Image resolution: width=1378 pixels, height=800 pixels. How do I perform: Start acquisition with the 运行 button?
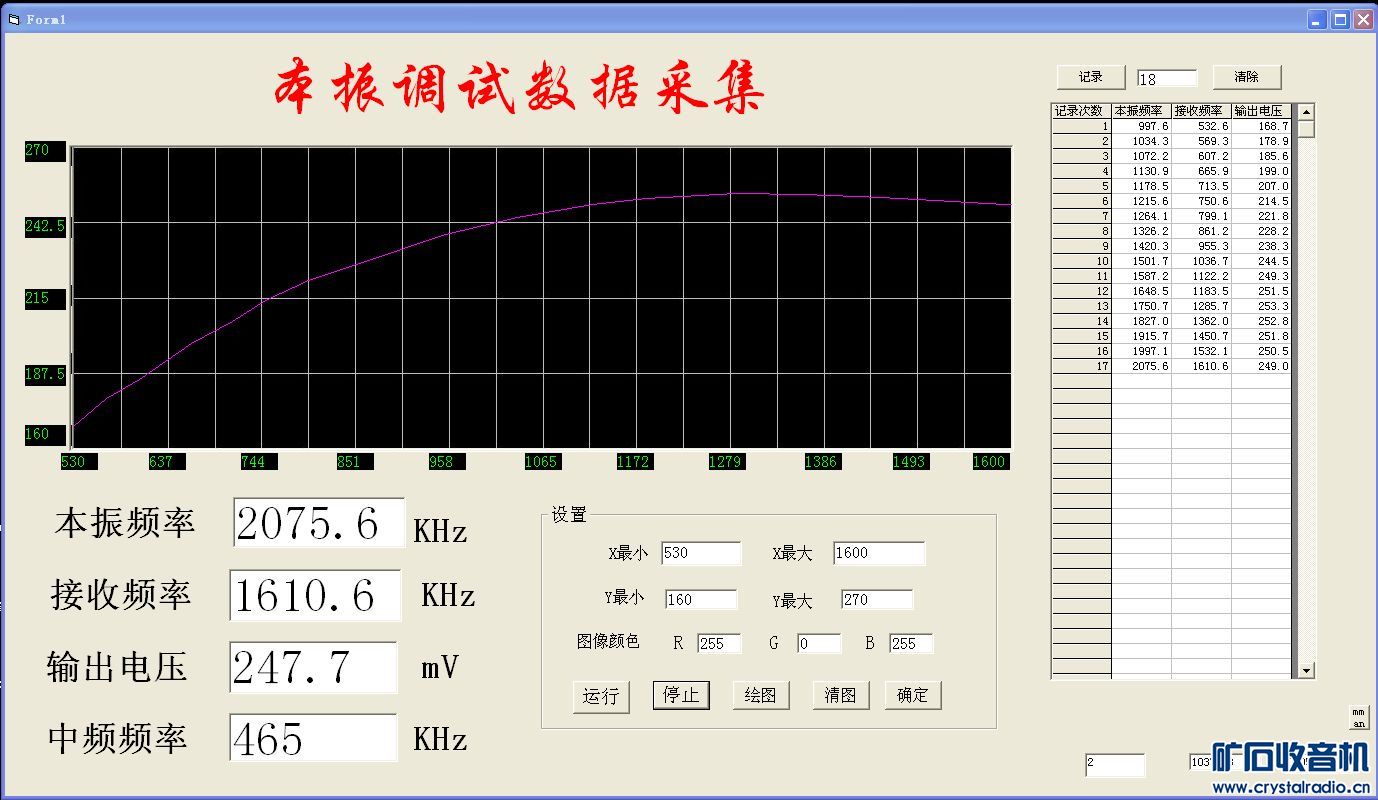click(602, 696)
